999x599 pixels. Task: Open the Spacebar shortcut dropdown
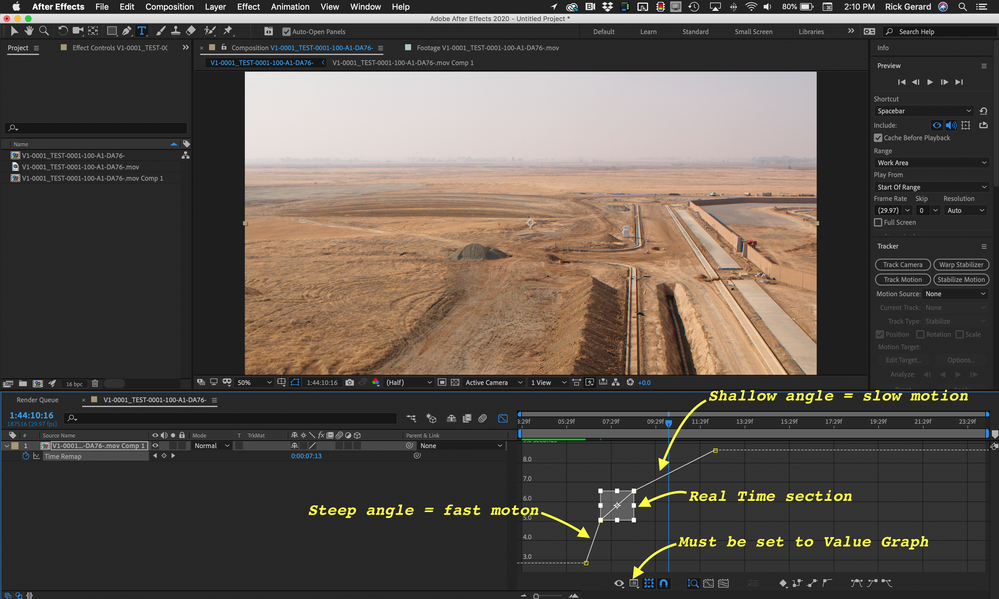(924, 111)
